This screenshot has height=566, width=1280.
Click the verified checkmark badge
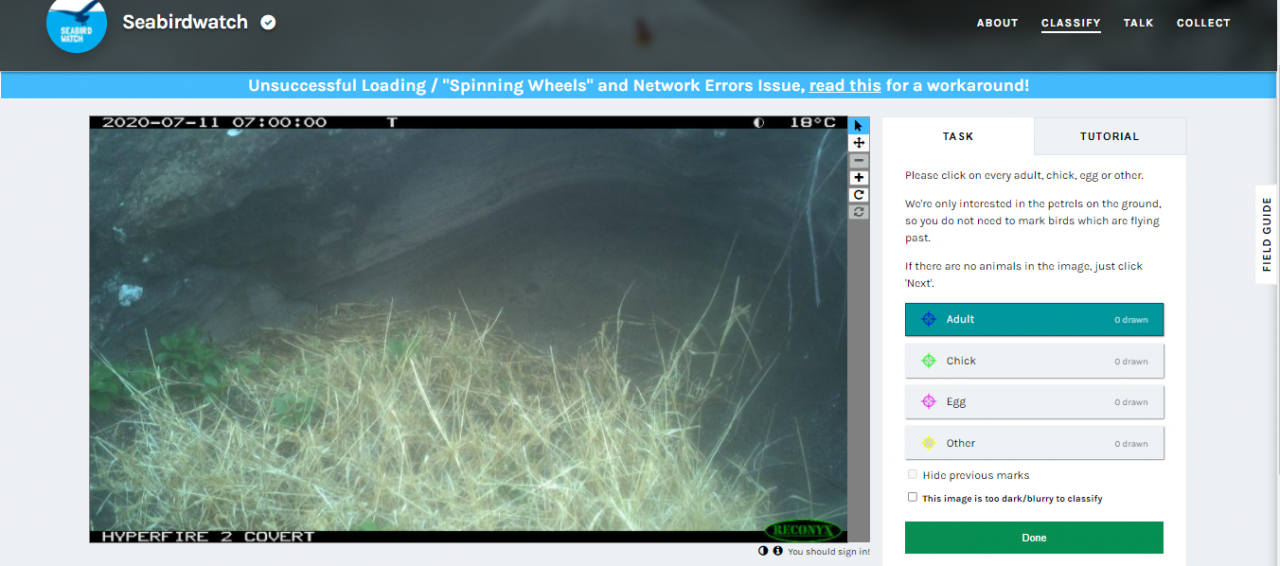268,22
